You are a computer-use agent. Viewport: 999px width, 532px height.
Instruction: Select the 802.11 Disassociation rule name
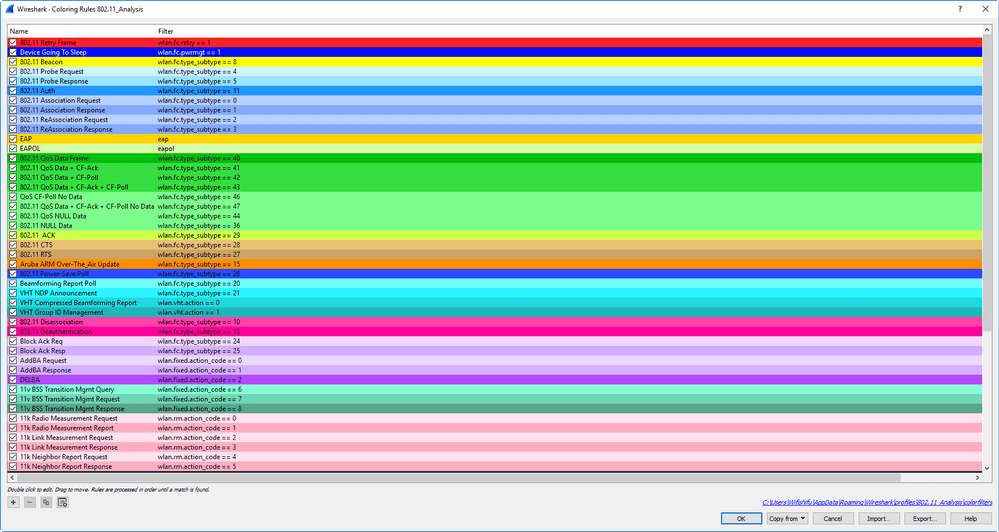(x=51, y=322)
